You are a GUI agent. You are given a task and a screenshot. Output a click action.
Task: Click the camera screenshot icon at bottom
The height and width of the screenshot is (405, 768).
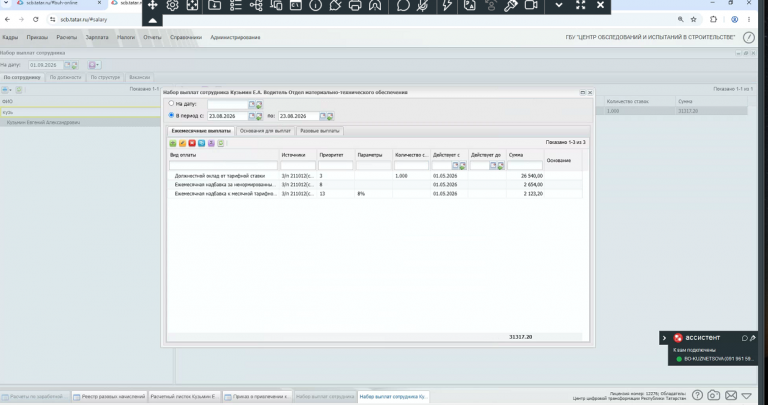point(714,395)
